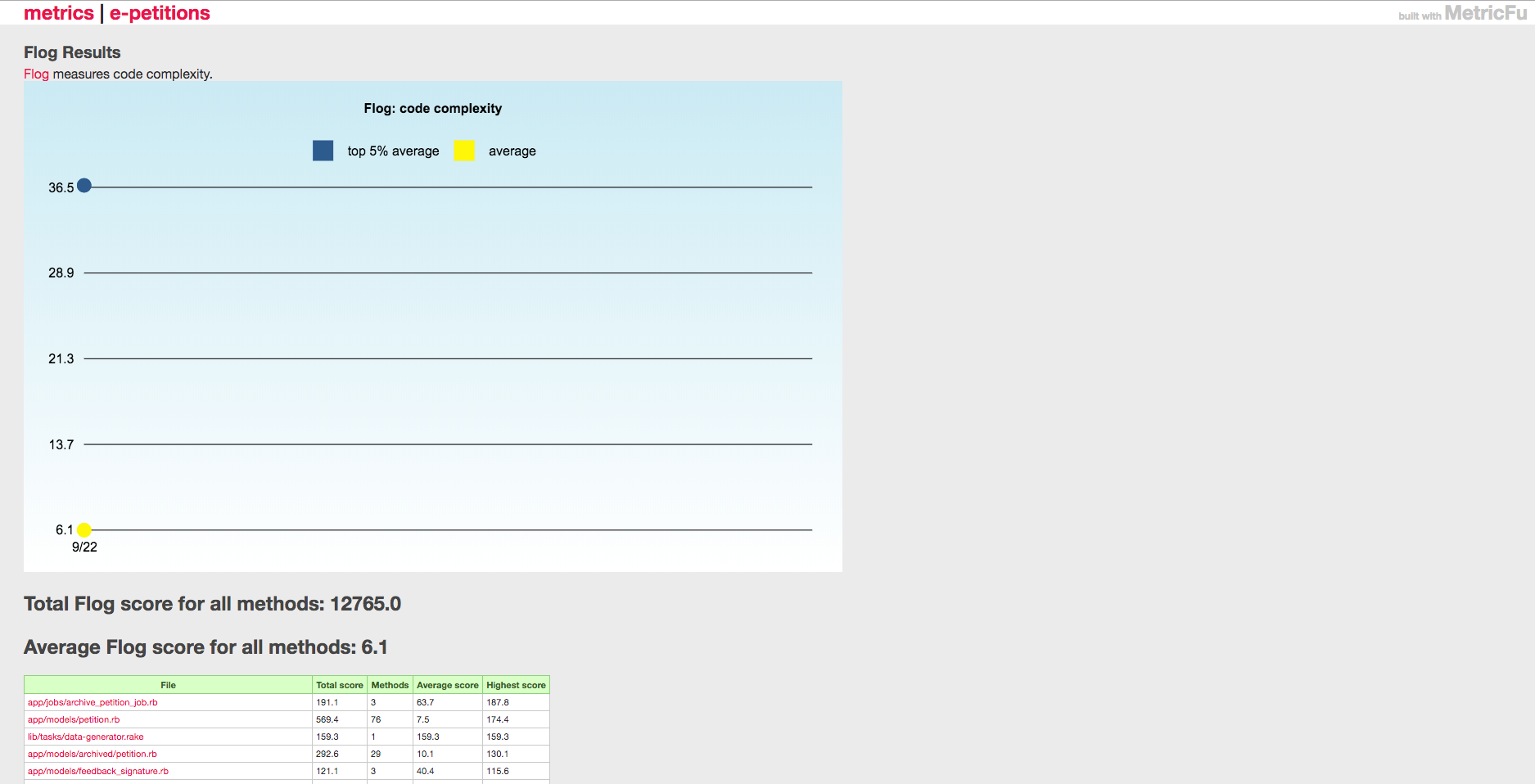
Task: Click total score cell 292.6
Action: [x=340, y=754]
